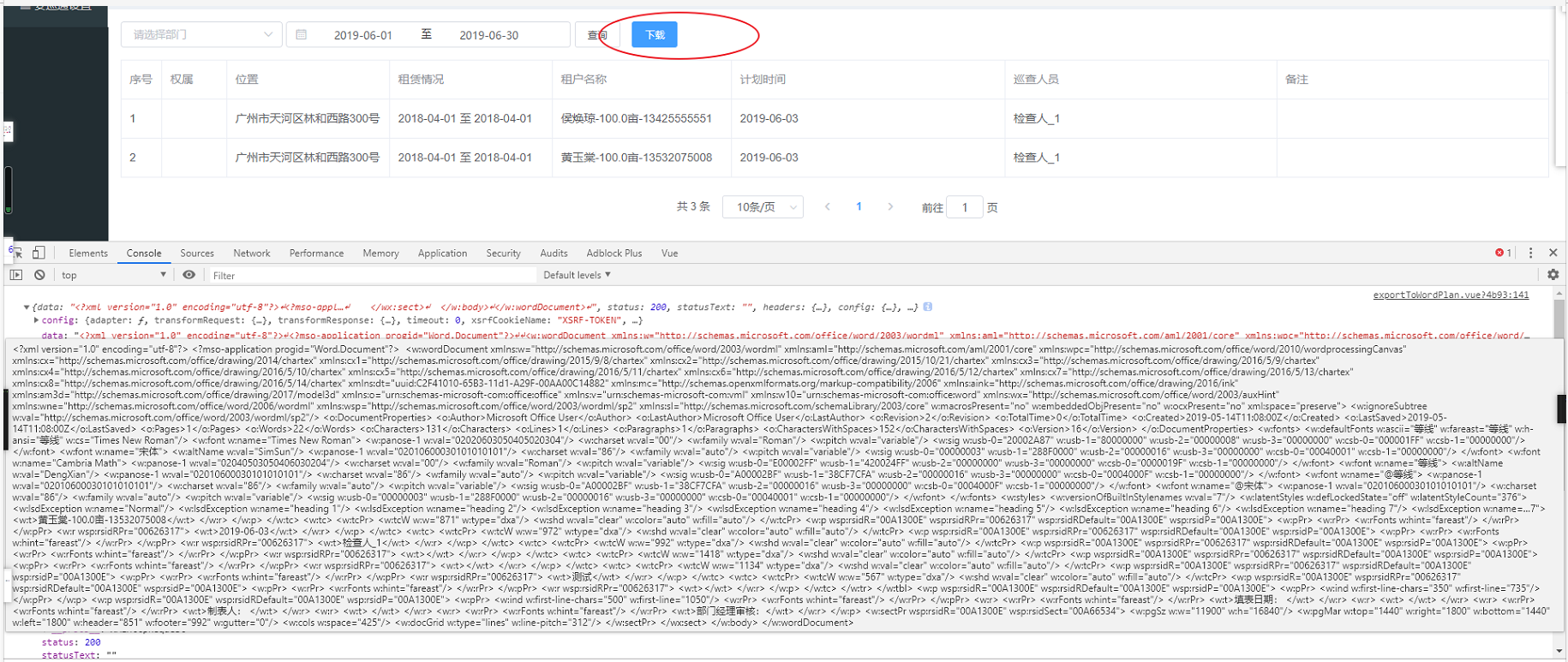Click the blue 下载 download button

[655, 35]
